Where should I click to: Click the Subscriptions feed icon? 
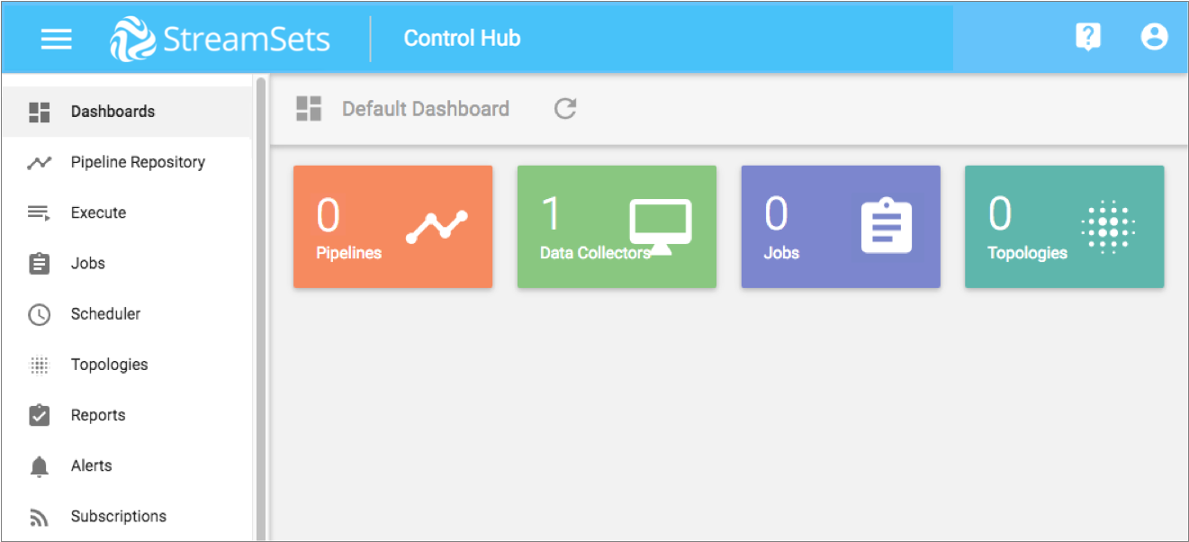point(39,517)
